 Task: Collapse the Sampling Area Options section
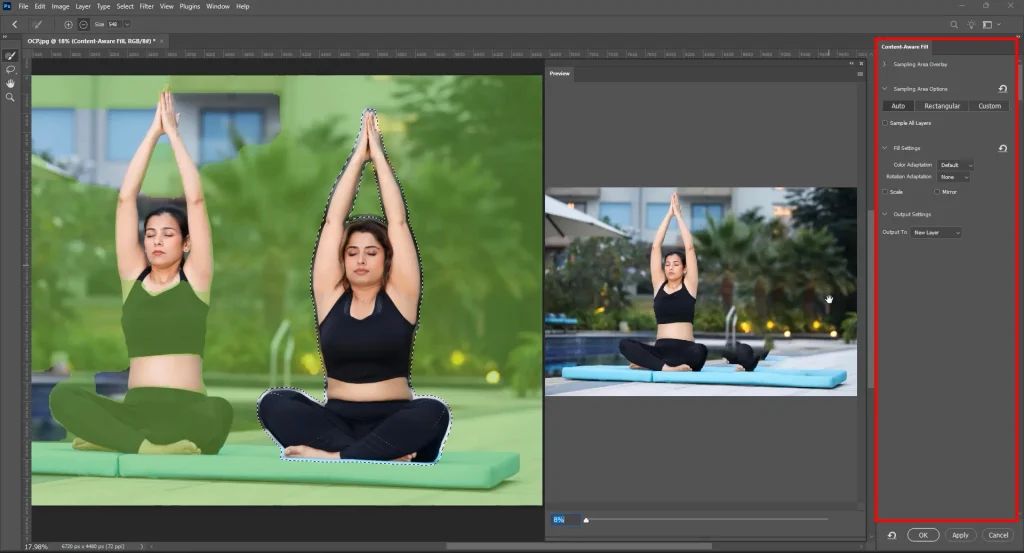[885, 89]
